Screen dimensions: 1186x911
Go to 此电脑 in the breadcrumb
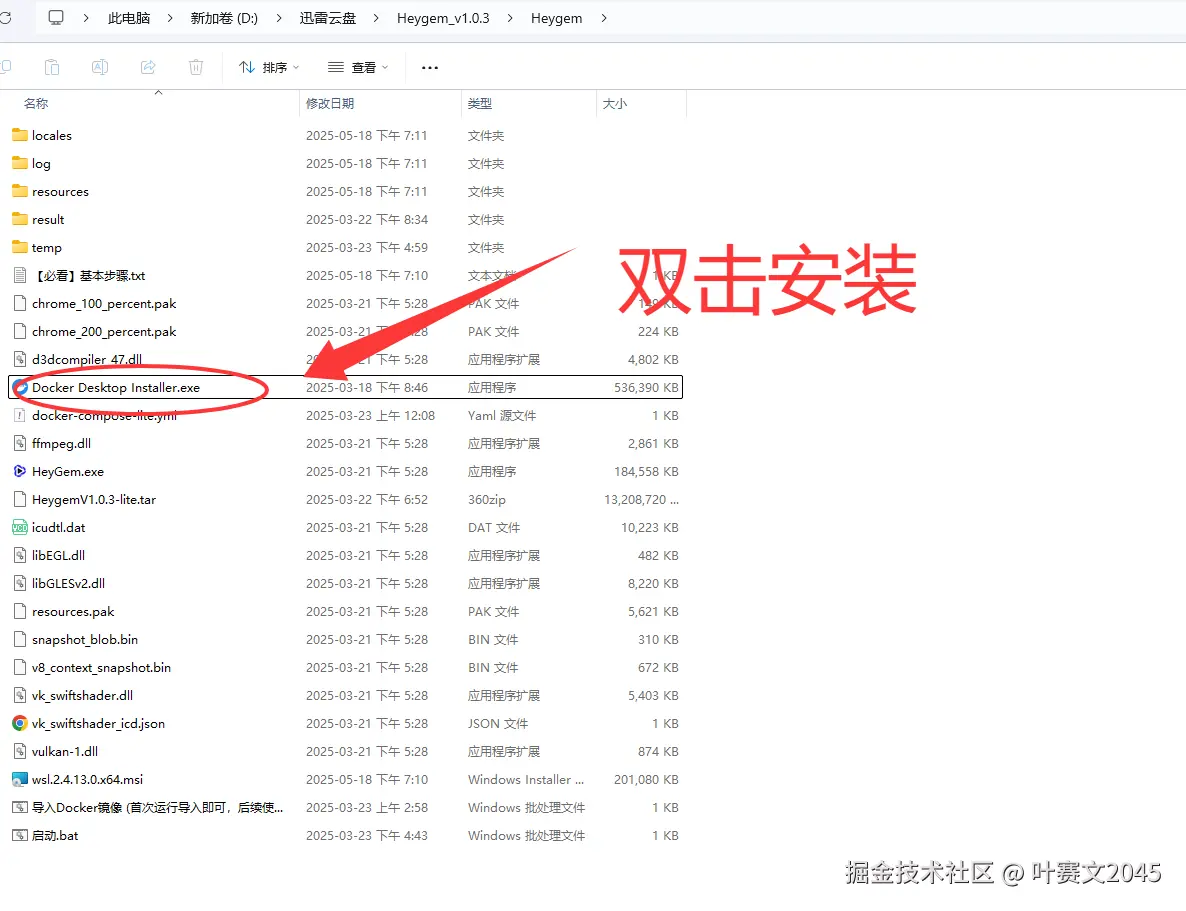coord(129,18)
